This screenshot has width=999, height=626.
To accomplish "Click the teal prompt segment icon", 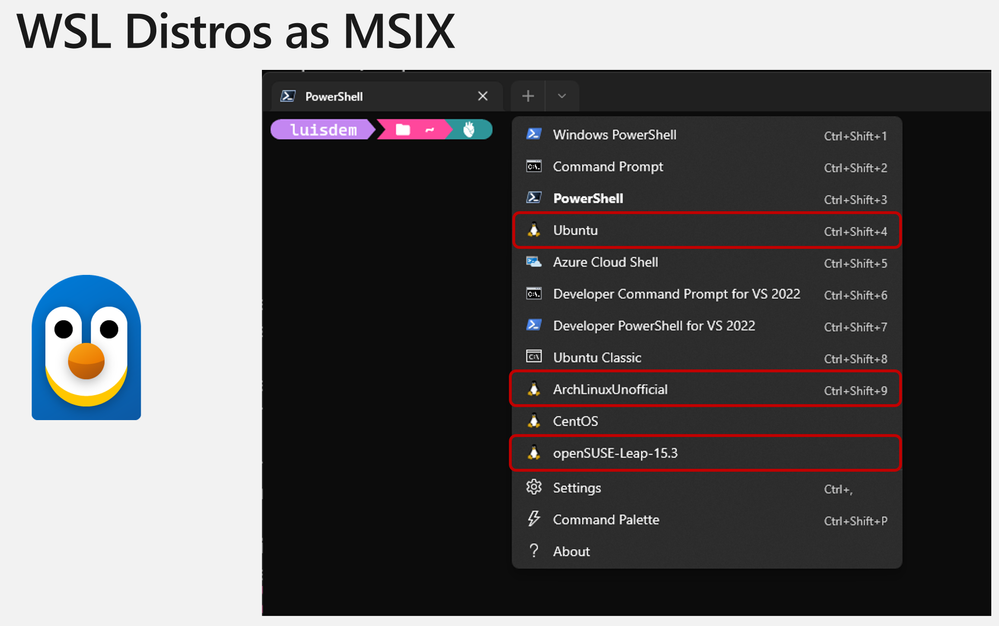I will 469,130.
